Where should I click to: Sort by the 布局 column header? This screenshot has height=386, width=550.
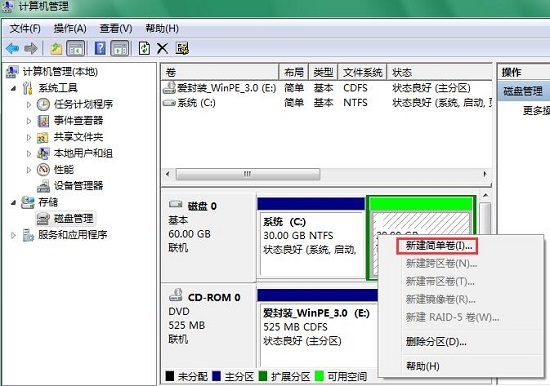tap(294, 72)
